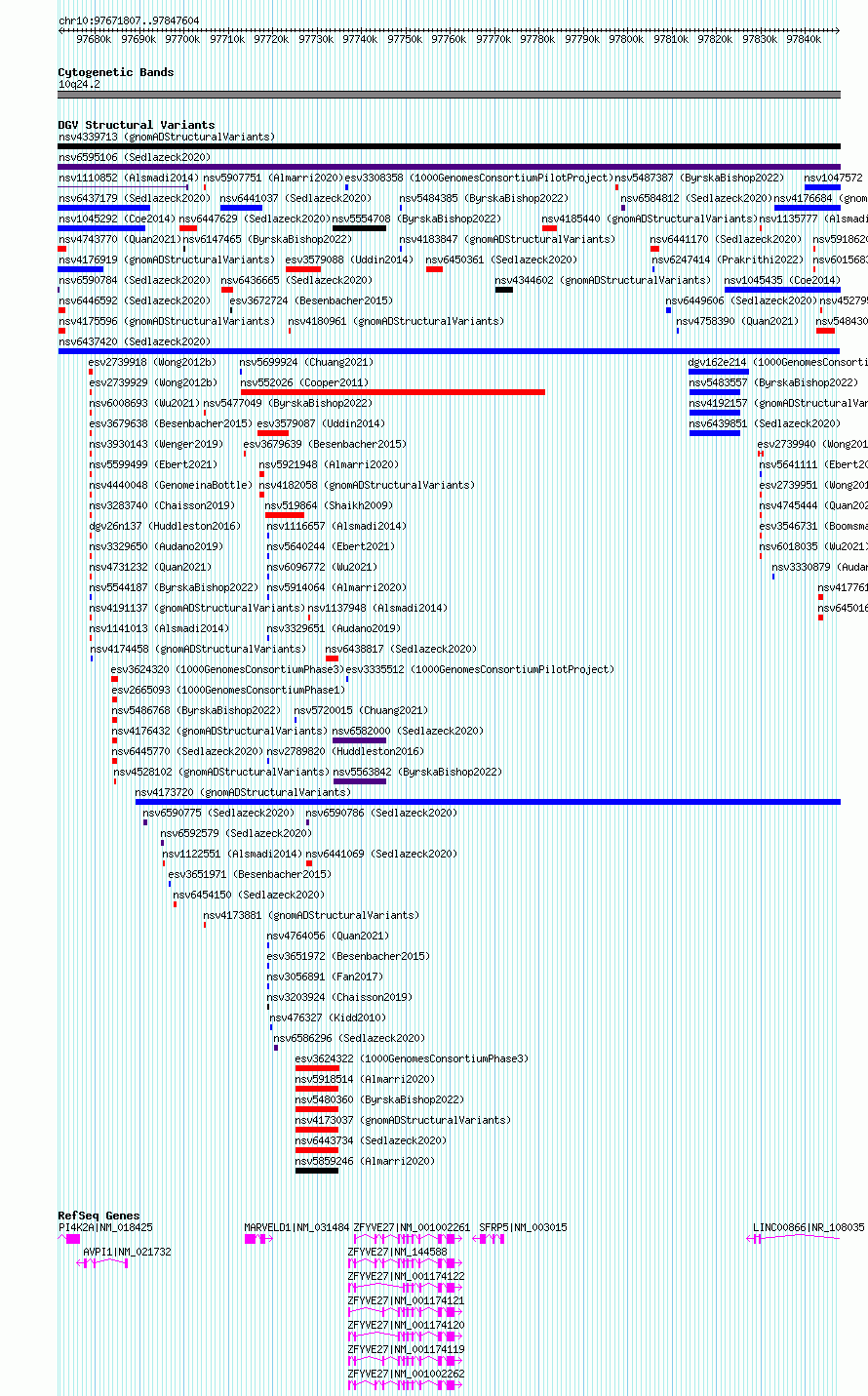Open the RefSeq Genes track title
Screen dimensions: 868x1396
(x=99, y=1216)
